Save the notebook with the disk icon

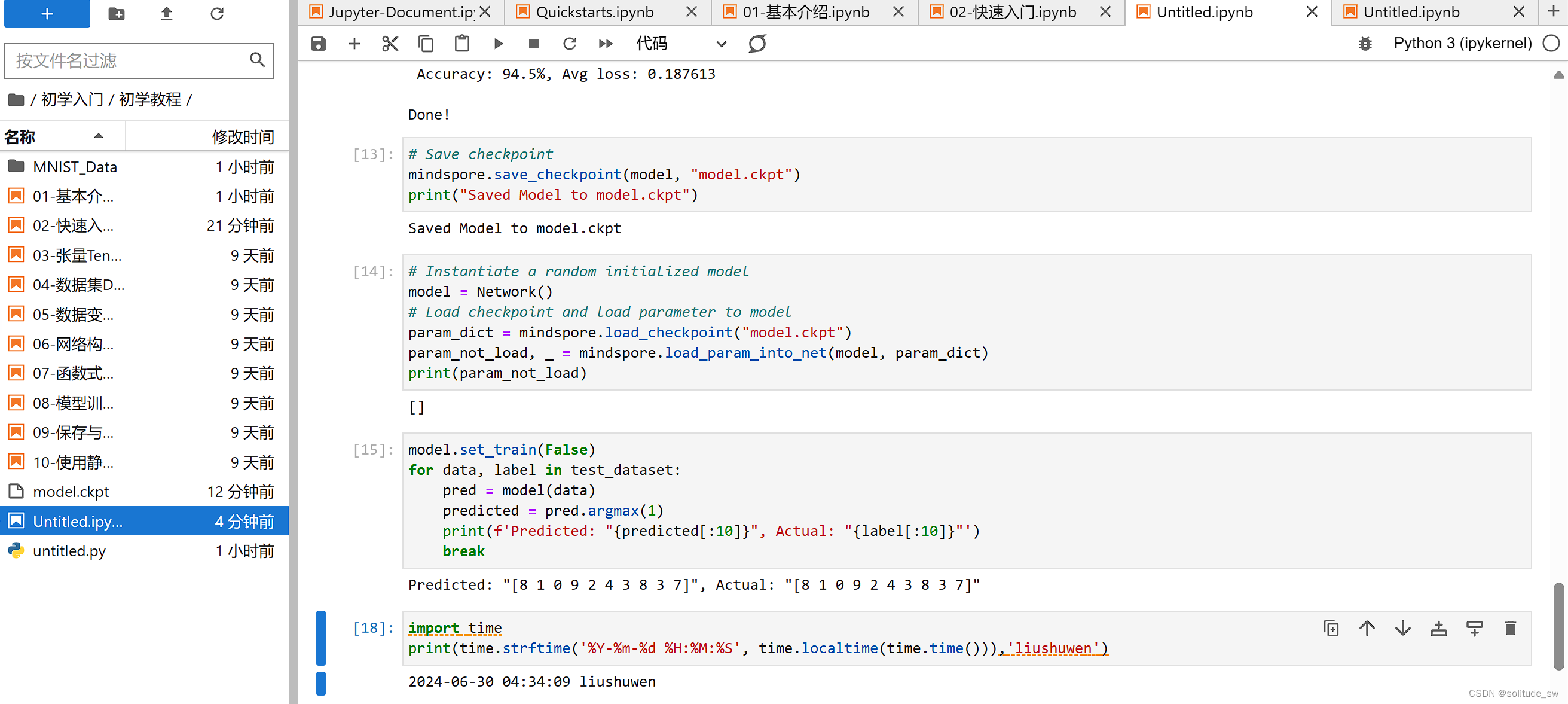coord(319,43)
